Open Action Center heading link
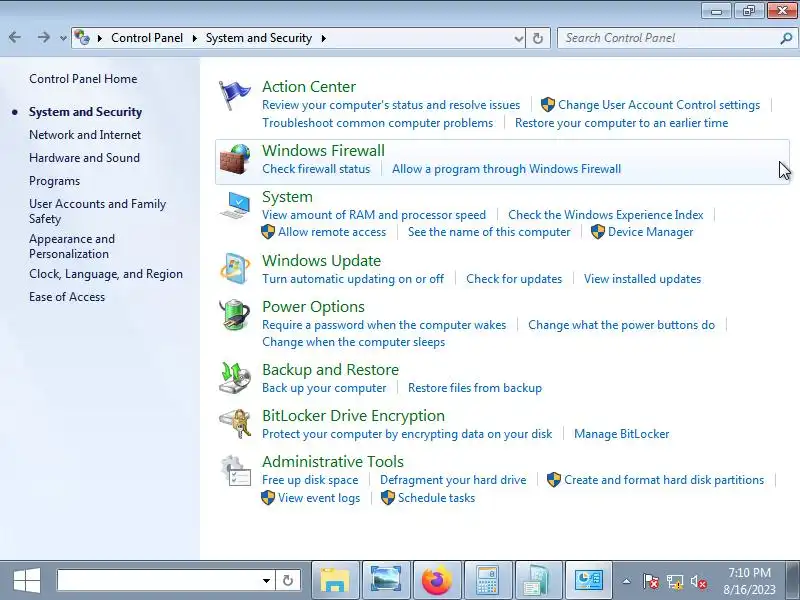Viewport: 800px width, 600px height. pos(309,87)
